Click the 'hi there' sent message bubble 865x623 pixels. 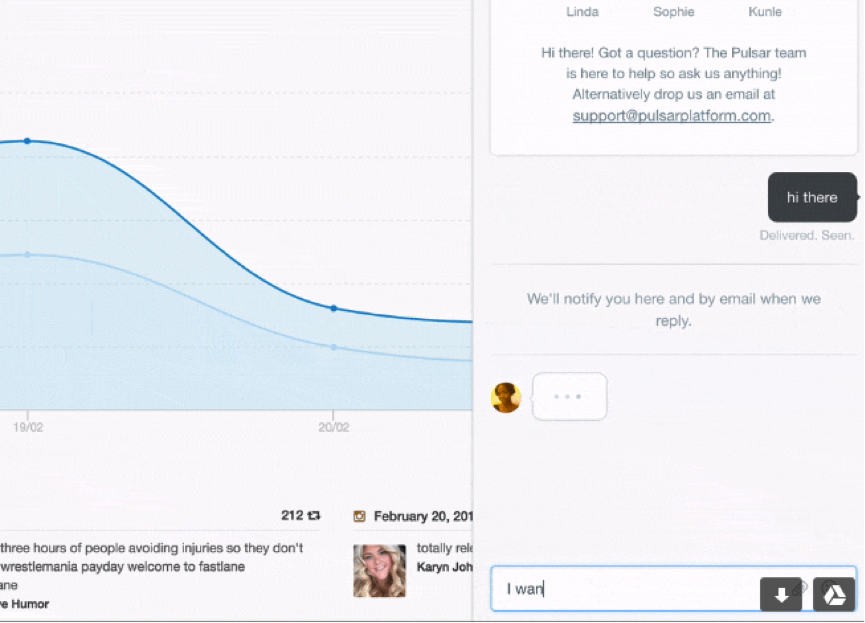pos(811,197)
